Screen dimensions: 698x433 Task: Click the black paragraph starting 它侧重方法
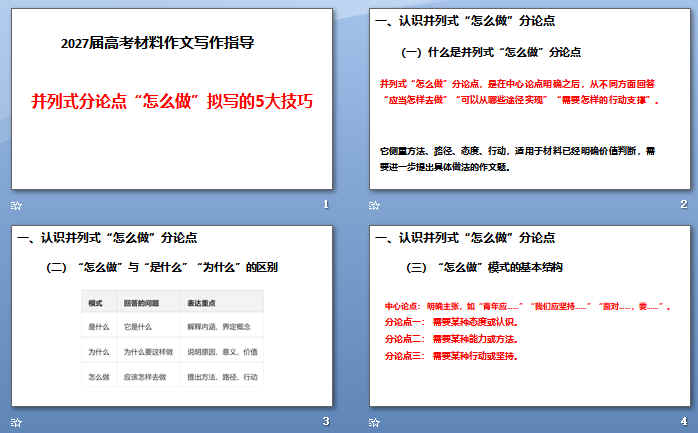pos(517,159)
